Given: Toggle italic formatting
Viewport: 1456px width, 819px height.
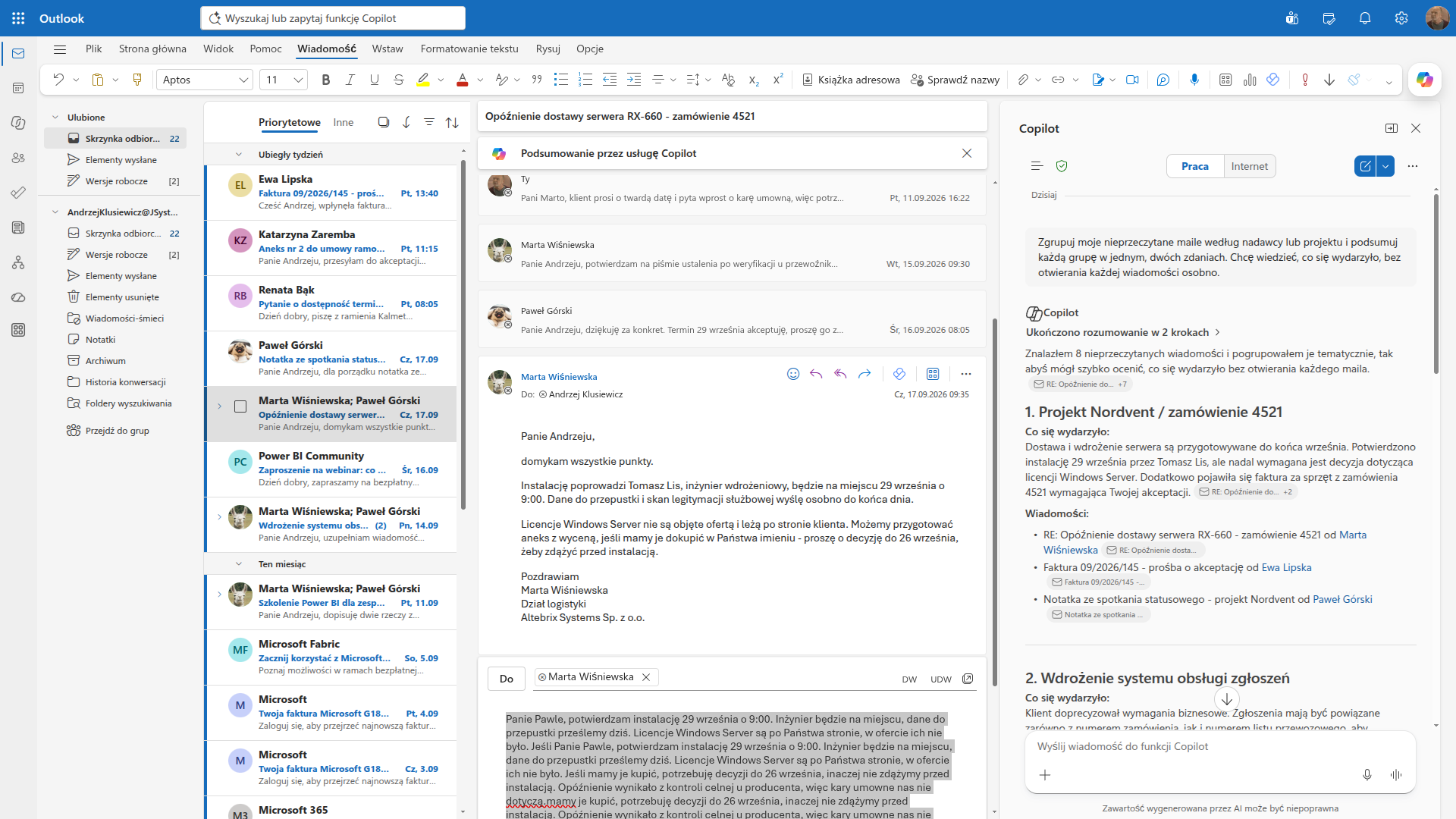Looking at the screenshot, I should pos(350,80).
